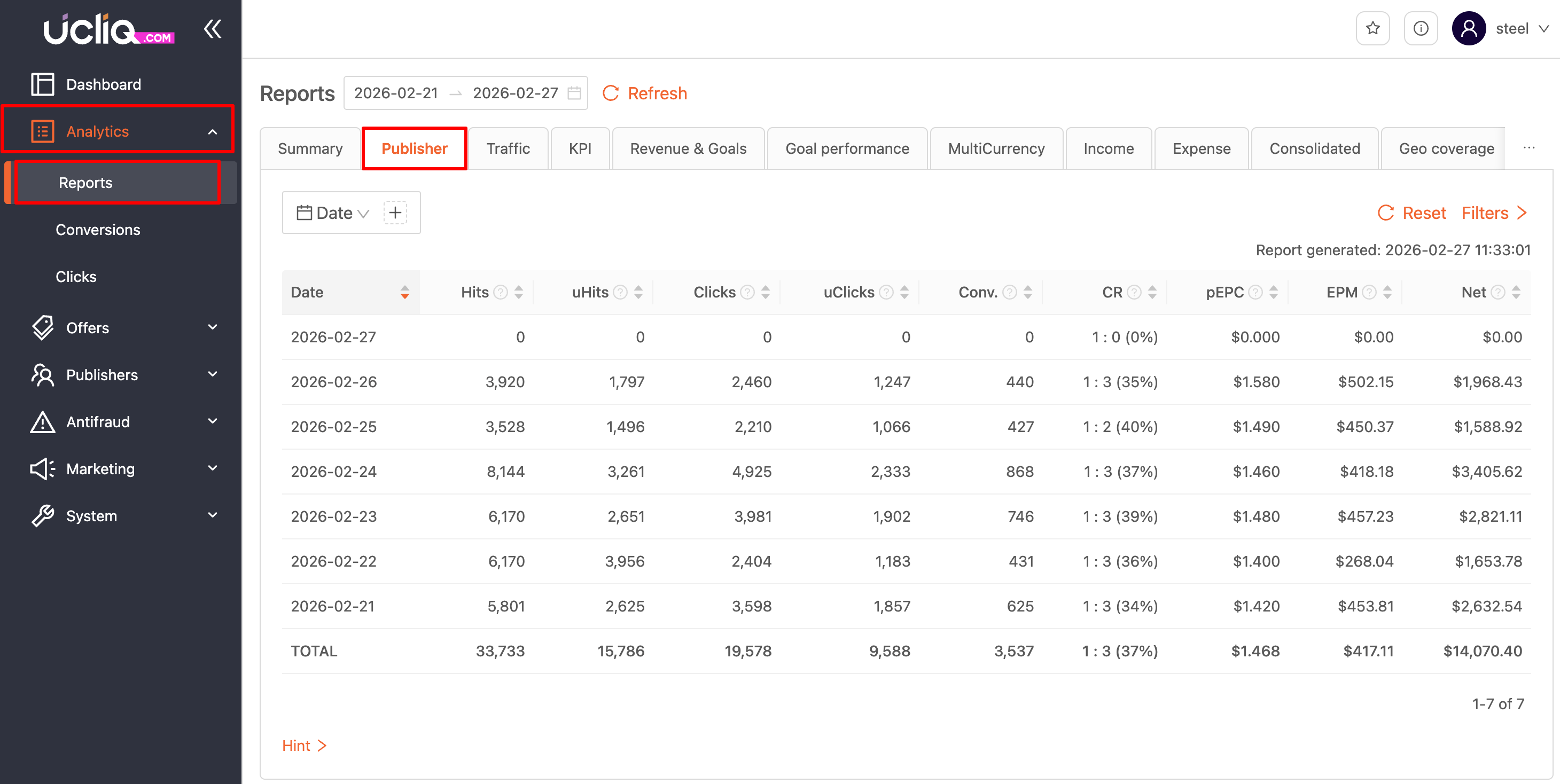Click calendar icon in date range field
Screen dimensions: 1560x784
coord(573,93)
